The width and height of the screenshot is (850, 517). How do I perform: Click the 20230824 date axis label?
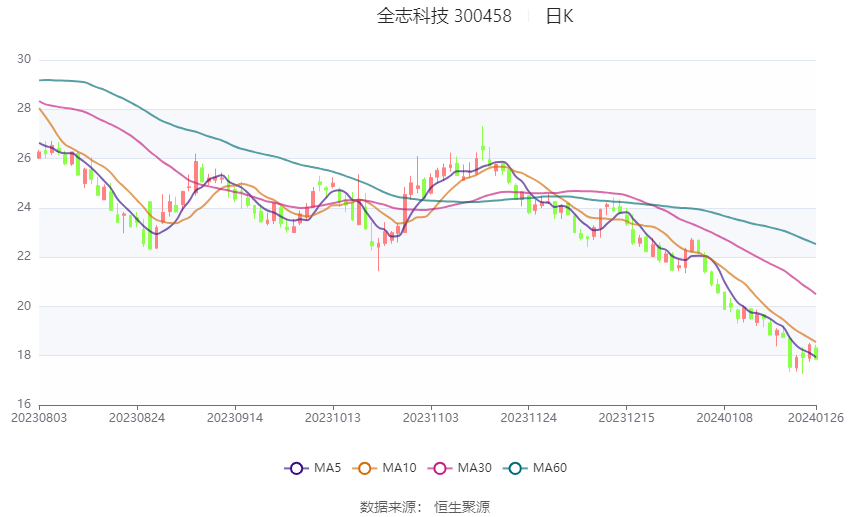pos(137,418)
